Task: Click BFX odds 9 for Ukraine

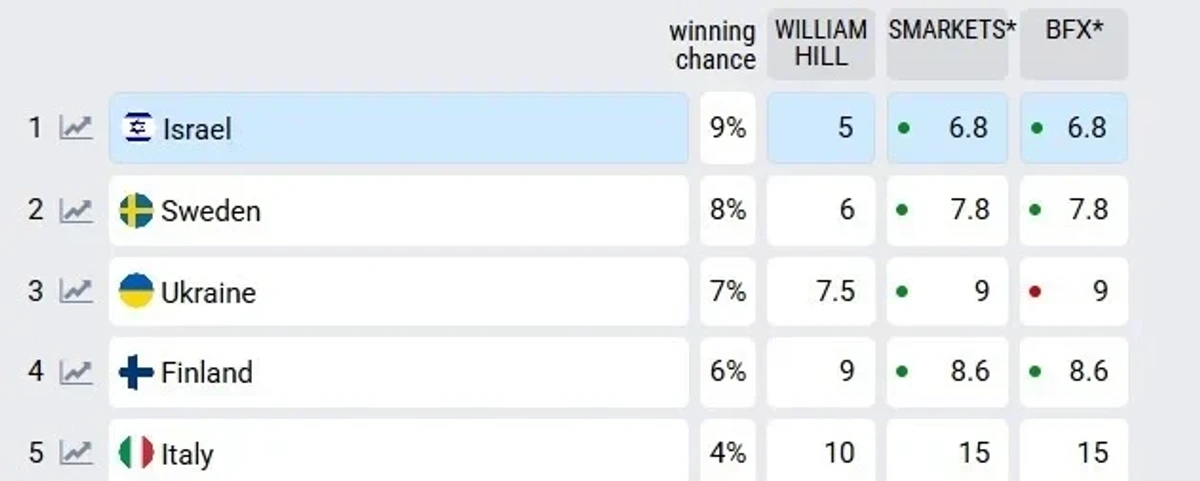Action: [x=1074, y=291]
